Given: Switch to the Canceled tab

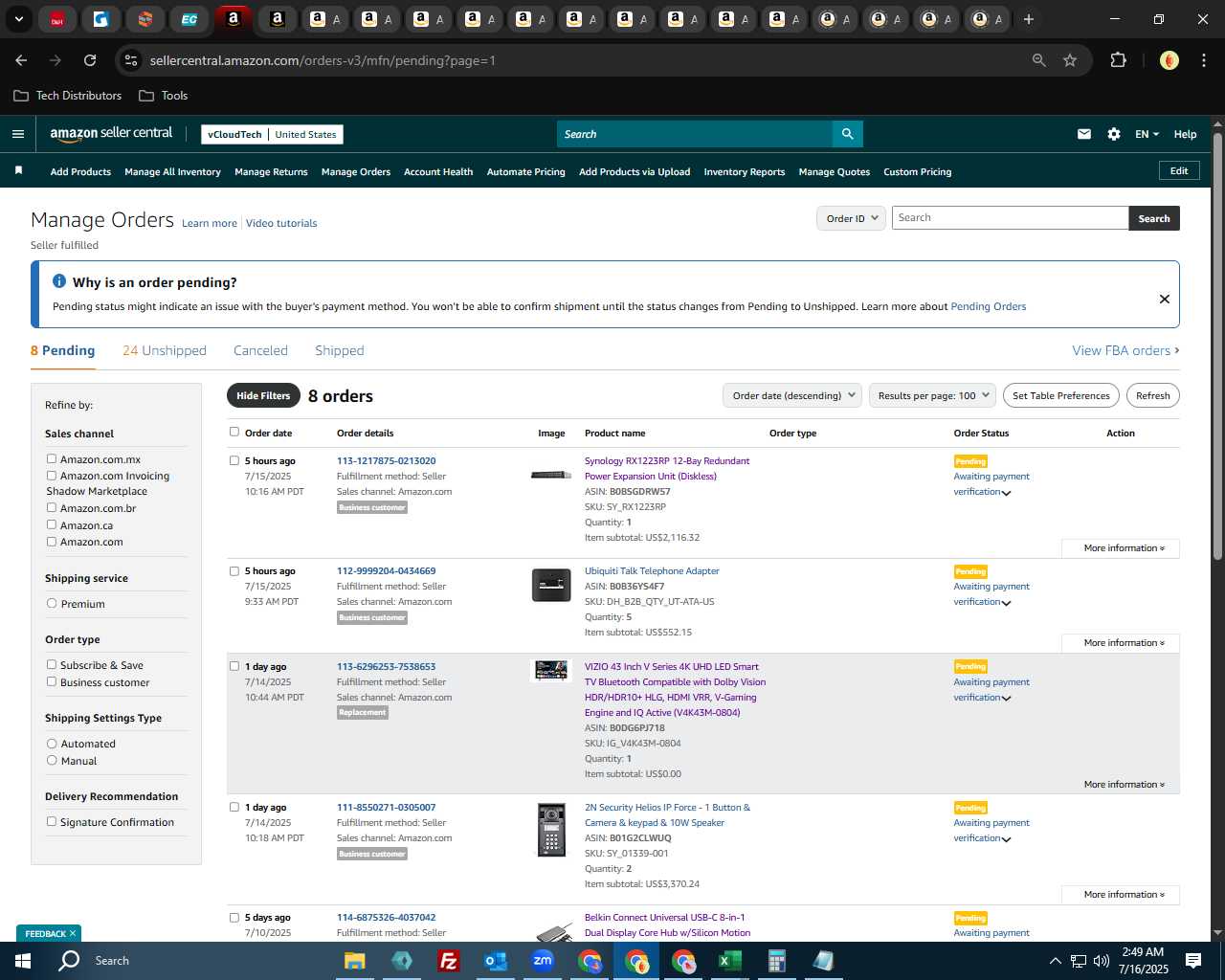Looking at the screenshot, I should point(260,350).
